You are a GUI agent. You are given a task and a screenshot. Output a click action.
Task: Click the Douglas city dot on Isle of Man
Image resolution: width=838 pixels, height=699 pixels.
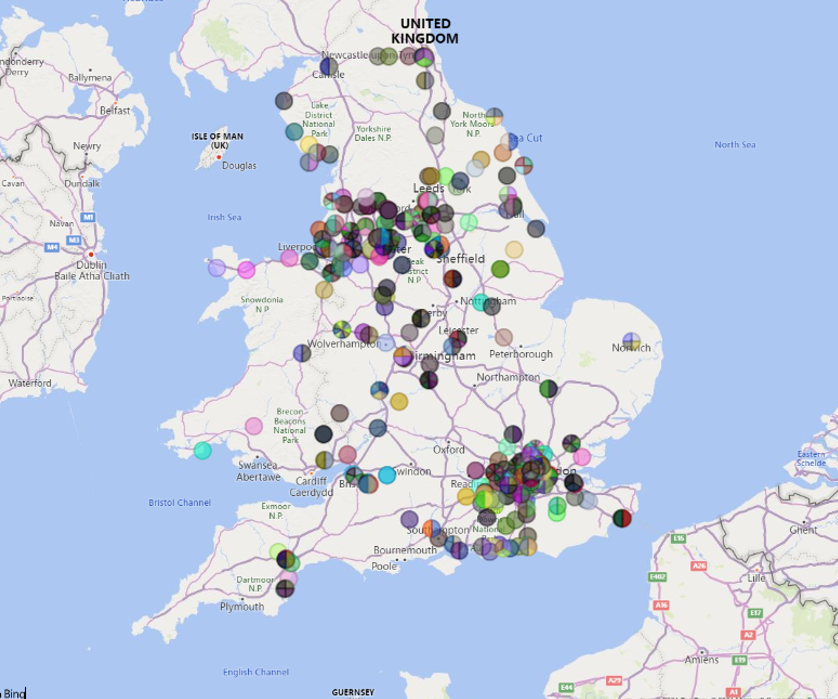[x=218, y=157]
